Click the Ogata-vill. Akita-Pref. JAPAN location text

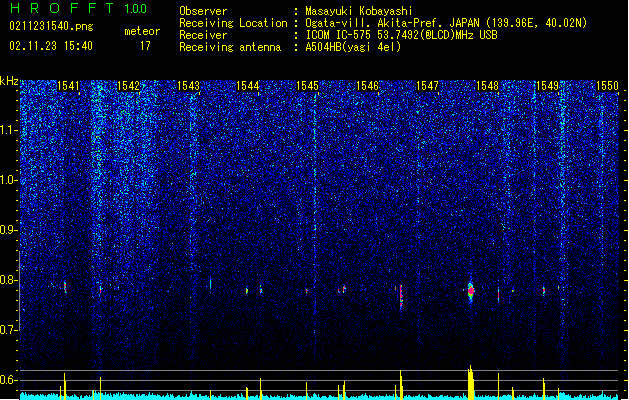click(x=446, y=23)
